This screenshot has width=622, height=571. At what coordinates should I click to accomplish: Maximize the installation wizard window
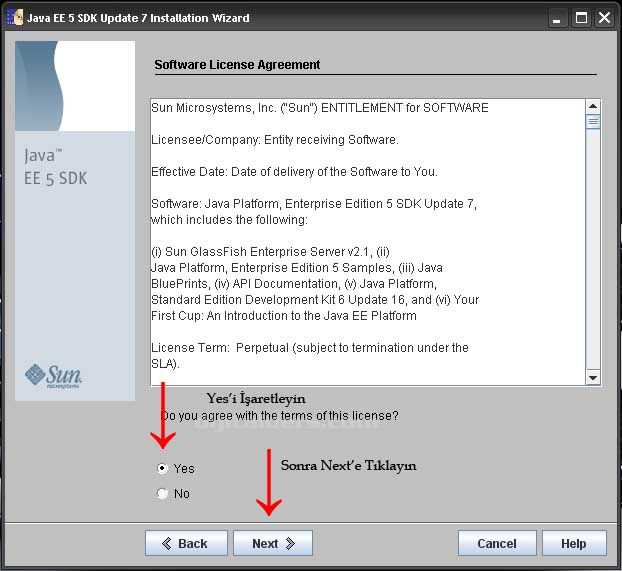(581, 18)
